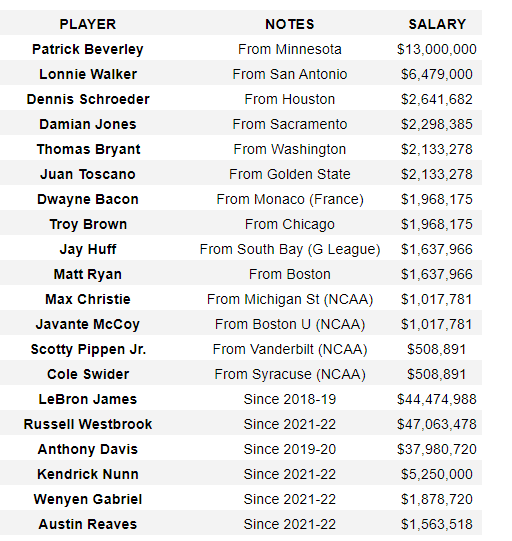Open Lonnie Walker player entry
Screen dimensions: 512x541
pyautogui.click(x=88, y=74)
